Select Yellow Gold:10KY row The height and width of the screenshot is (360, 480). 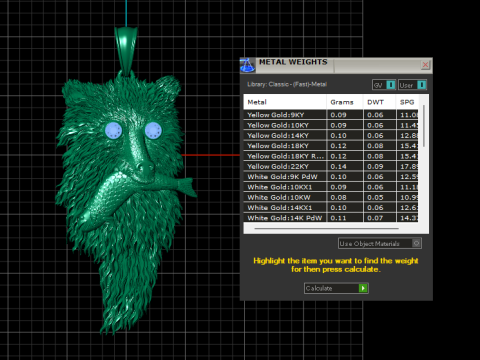coord(331,125)
